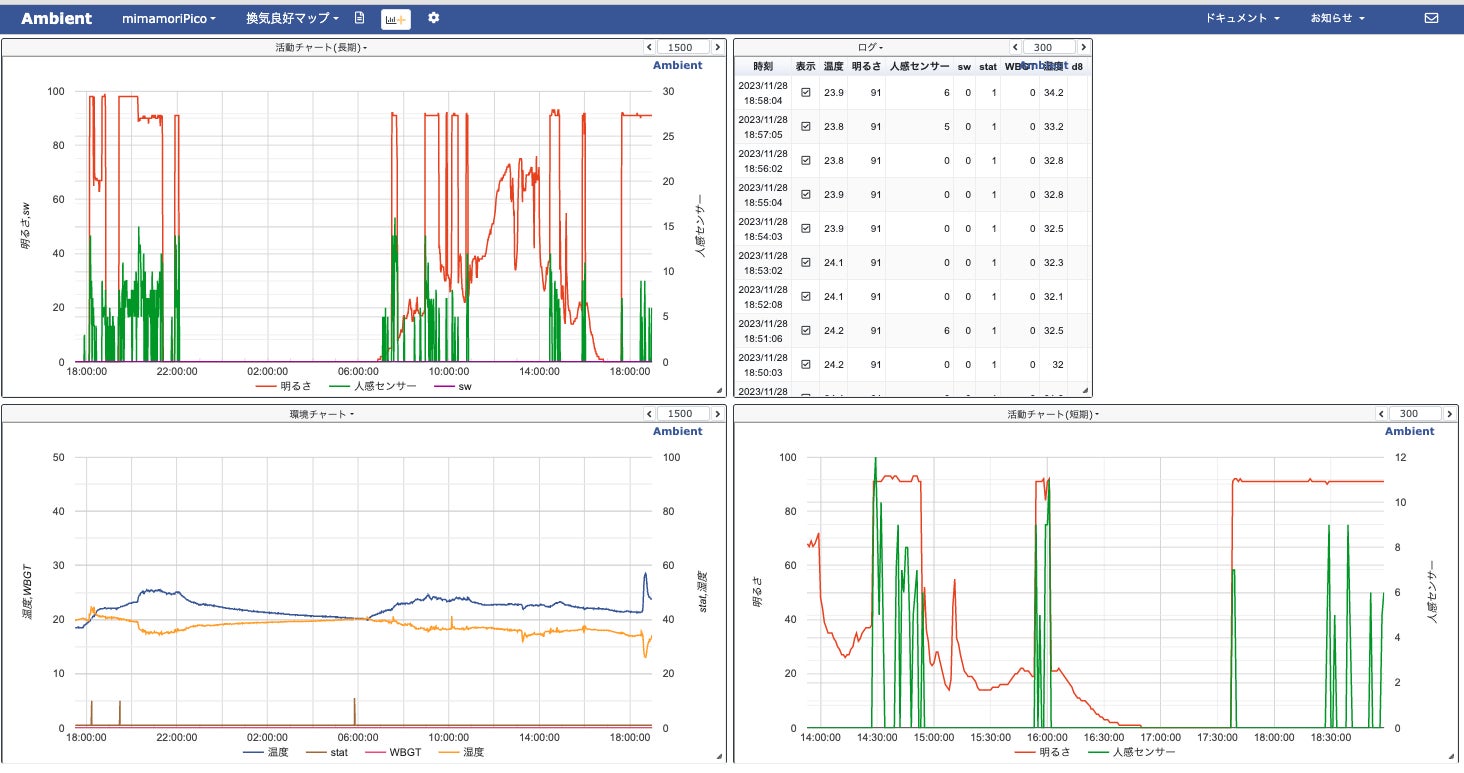
Task: Click the 1500 data count field in 環境チャート
Action: (680, 414)
